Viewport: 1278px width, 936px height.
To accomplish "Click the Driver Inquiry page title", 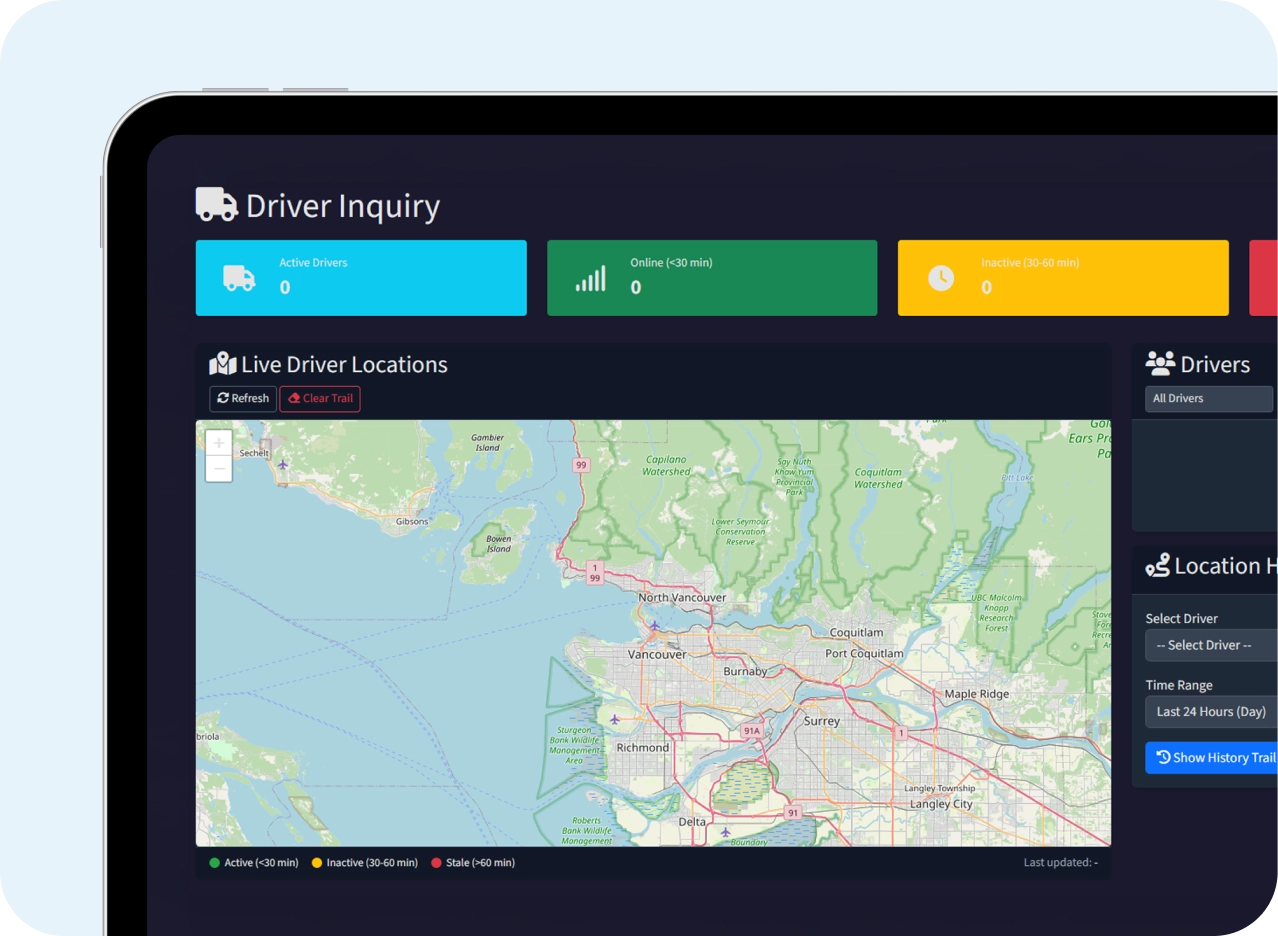I will tap(343, 205).
